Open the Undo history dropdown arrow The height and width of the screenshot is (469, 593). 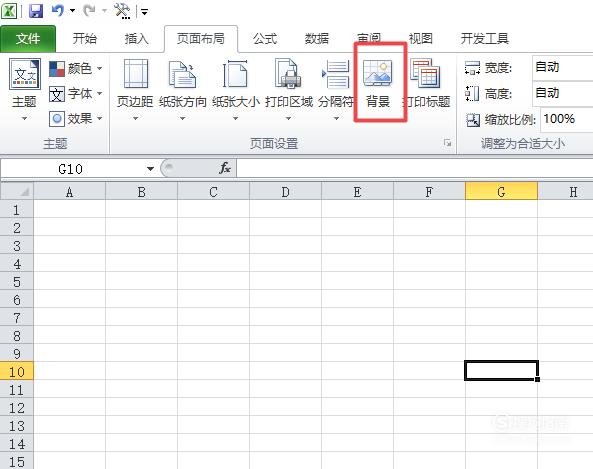pos(72,11)
